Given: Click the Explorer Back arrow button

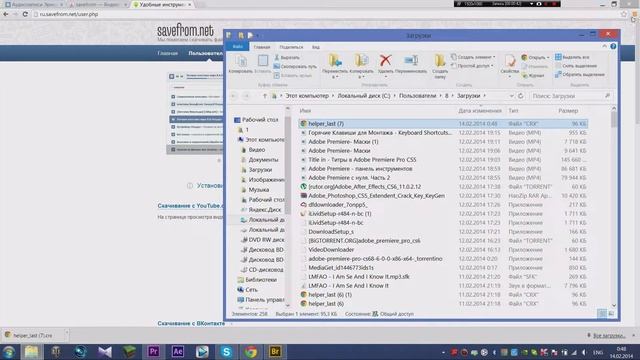Looking at the screenshot, I should (x=234, y=96).
